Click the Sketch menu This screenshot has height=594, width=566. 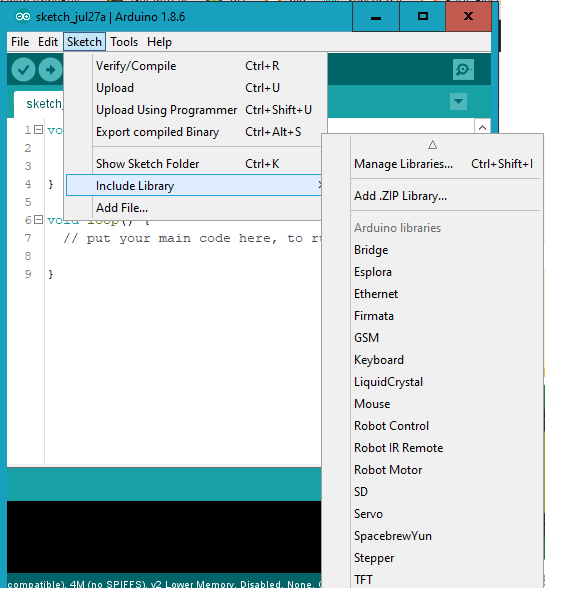click(84, 42)
